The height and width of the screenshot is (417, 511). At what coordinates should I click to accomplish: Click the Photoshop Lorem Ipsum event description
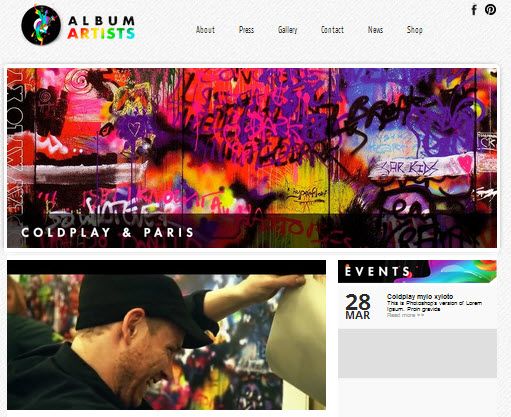point(434,306)
